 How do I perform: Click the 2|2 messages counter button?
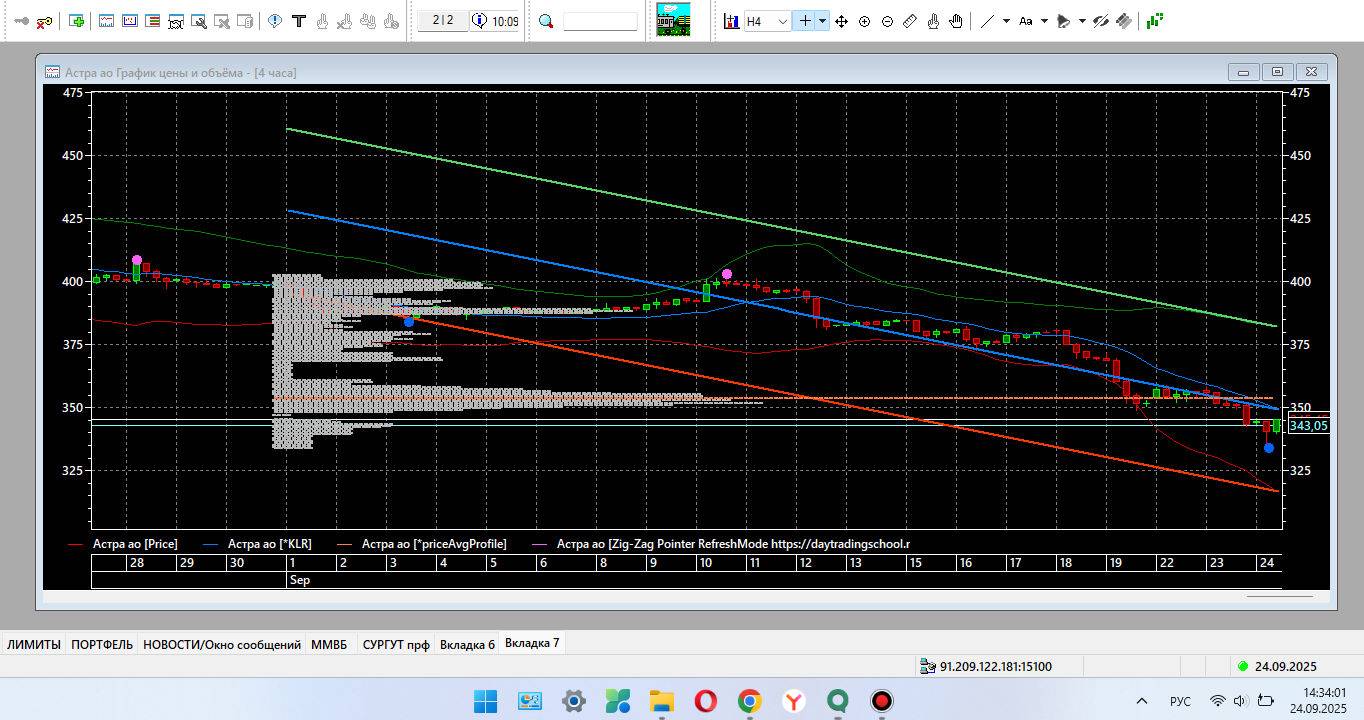[443, 21]
